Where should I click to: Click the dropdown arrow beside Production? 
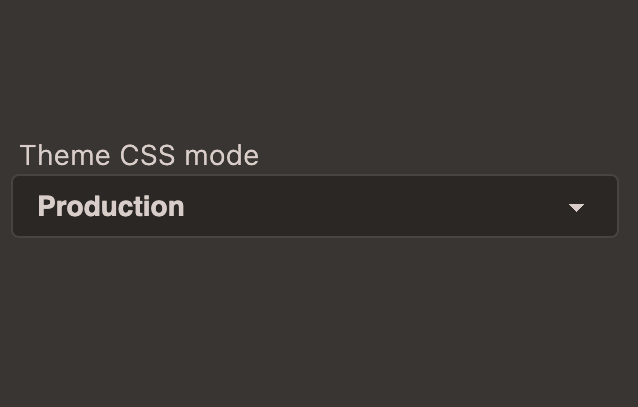[576, 208]
